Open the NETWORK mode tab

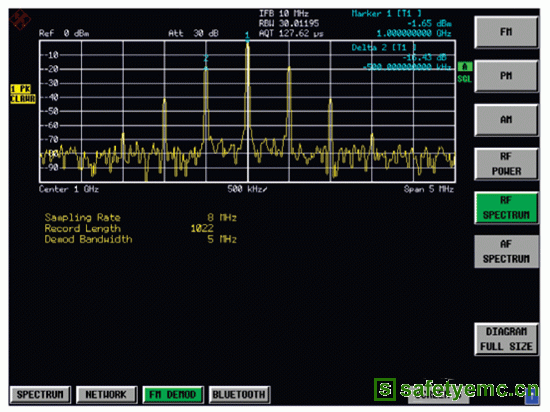point(106,394)
